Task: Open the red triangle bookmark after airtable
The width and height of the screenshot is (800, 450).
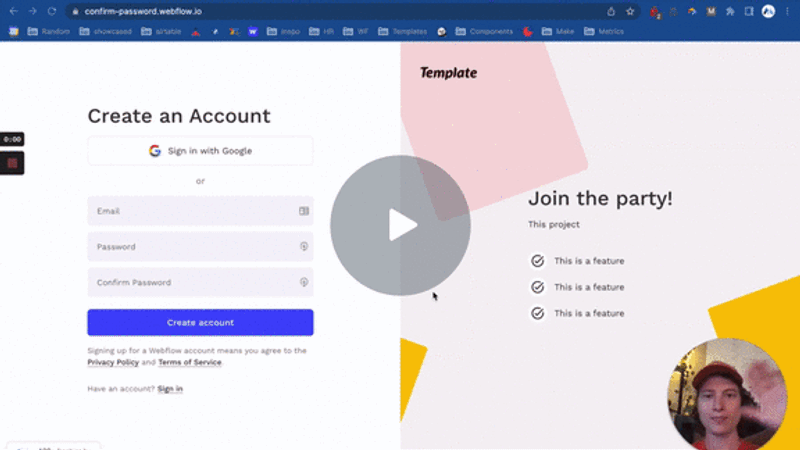Action: click(x=196, y=32)
